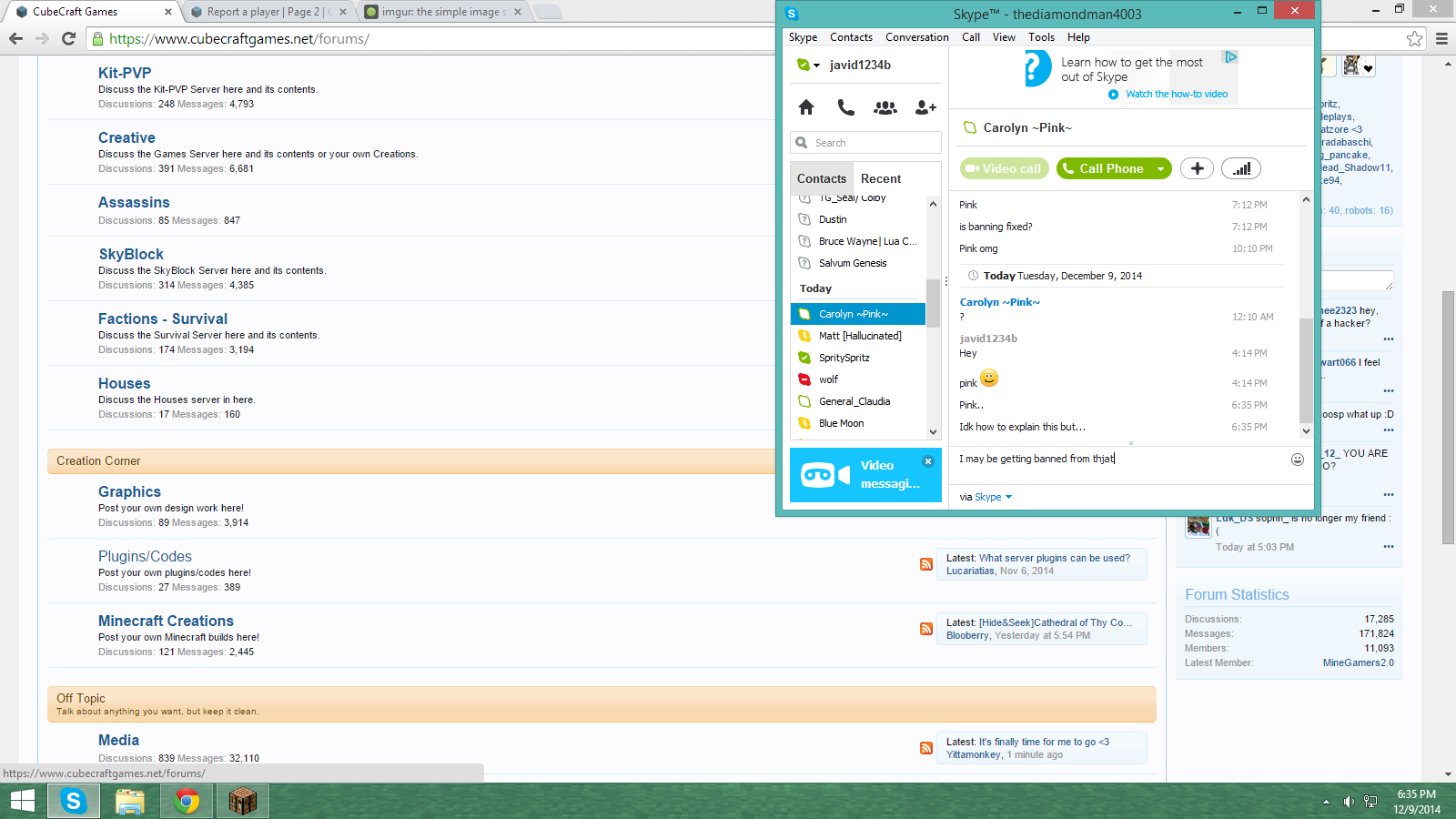The width and height of the screenshot is (1456, 819).
Task: Open Tools menu in Skype
Action: (x=1041, y=37)
